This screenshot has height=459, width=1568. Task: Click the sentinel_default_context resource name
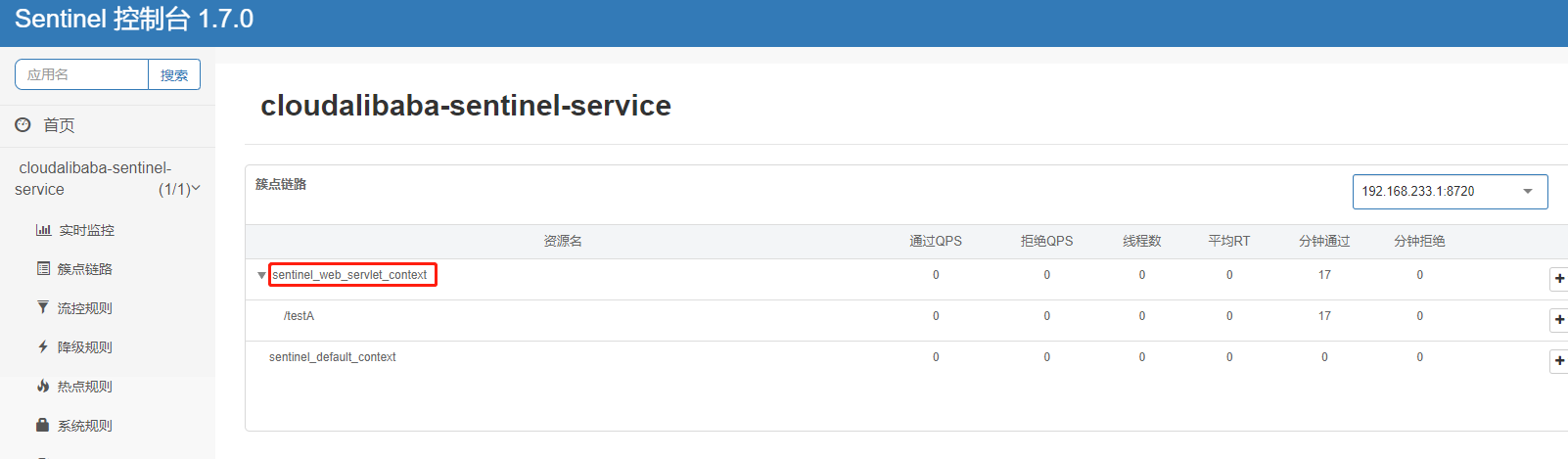tap(333, 357)
